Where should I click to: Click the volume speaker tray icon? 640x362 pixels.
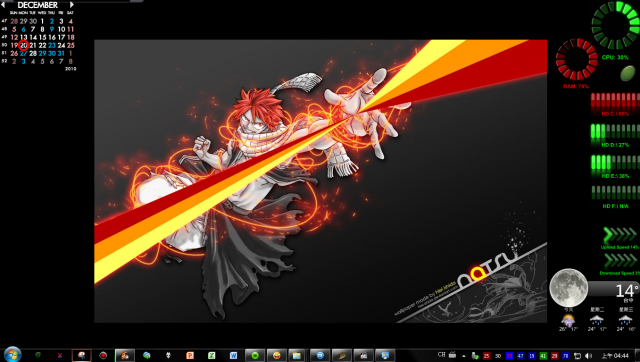tap(589, 356)
